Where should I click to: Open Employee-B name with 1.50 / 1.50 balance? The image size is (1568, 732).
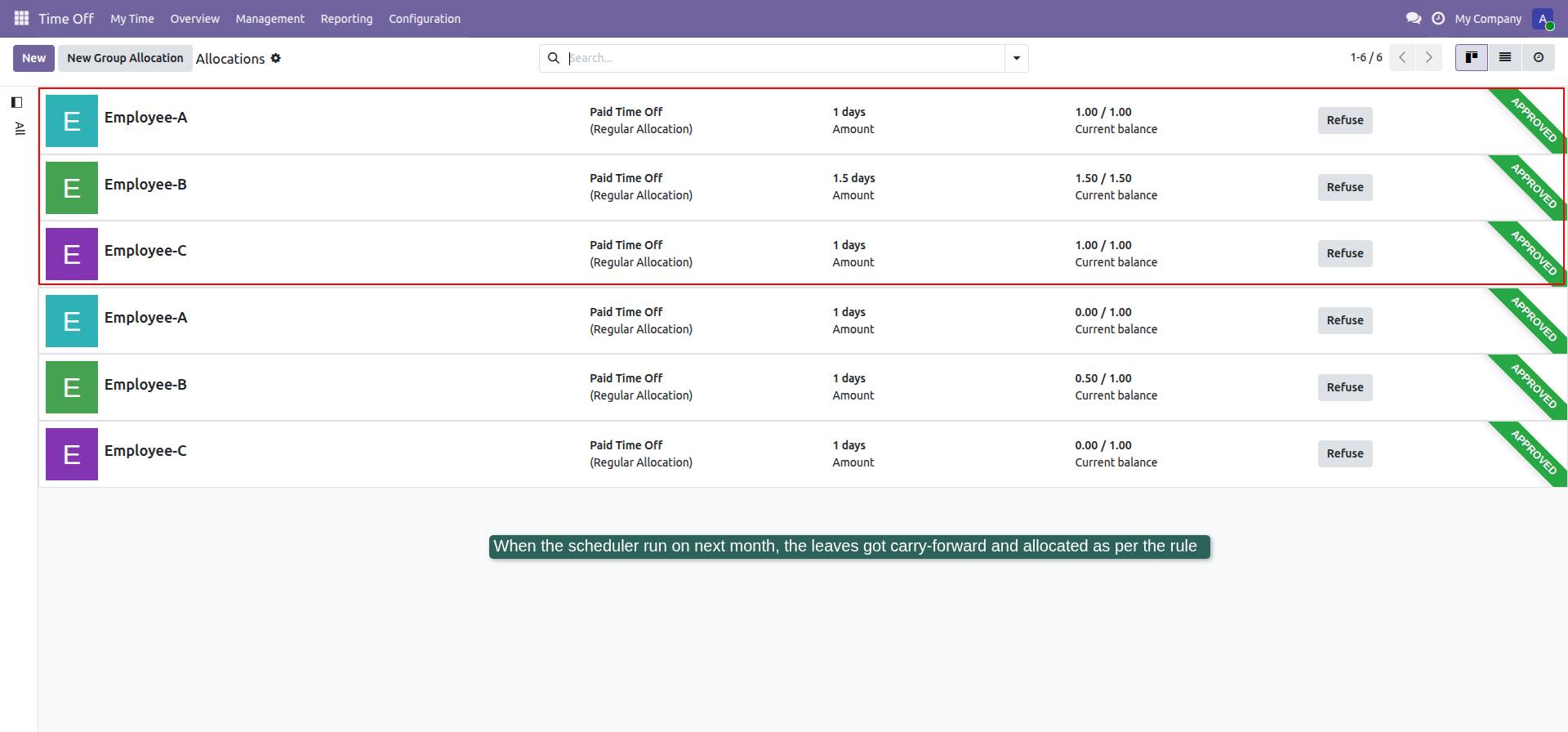tap(145, 185)
